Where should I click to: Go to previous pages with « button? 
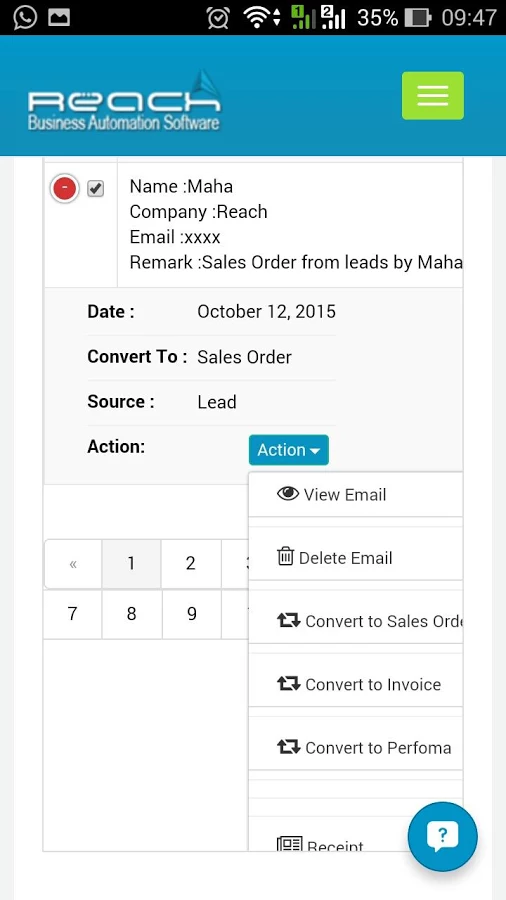coord(73,564)
